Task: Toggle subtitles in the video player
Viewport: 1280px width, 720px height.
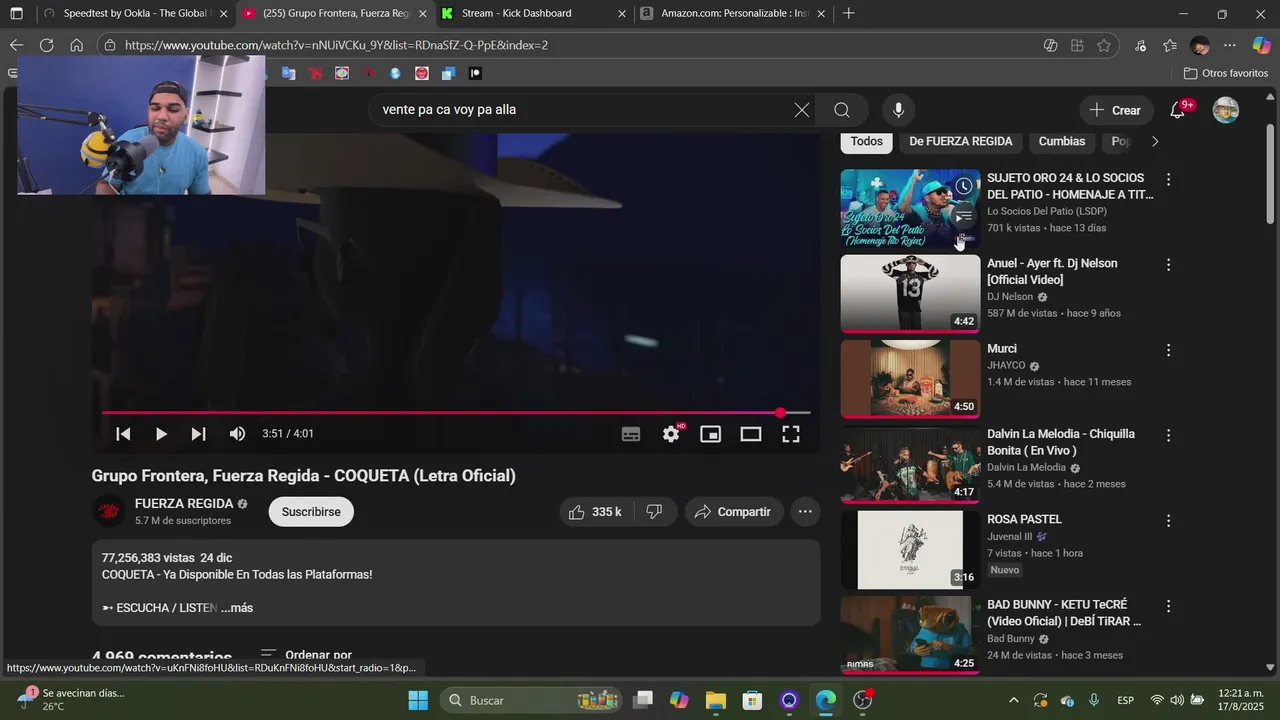Action: point(631,434)
